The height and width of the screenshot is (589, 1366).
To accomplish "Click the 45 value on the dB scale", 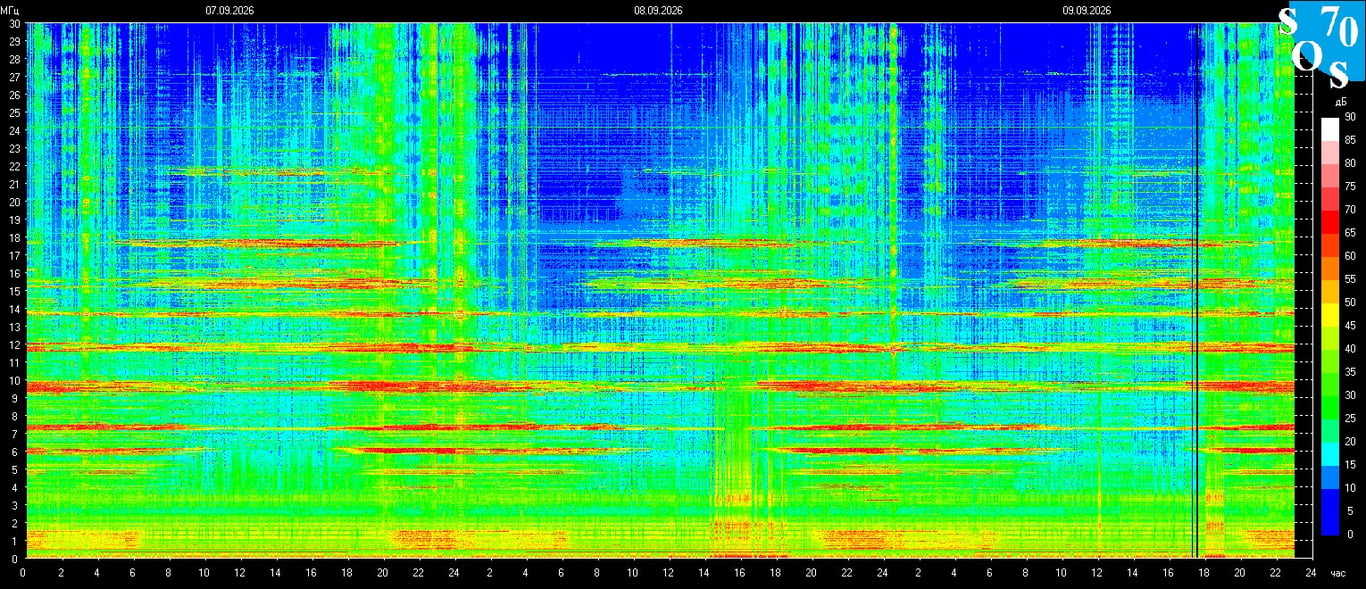I will [1350, 325].
